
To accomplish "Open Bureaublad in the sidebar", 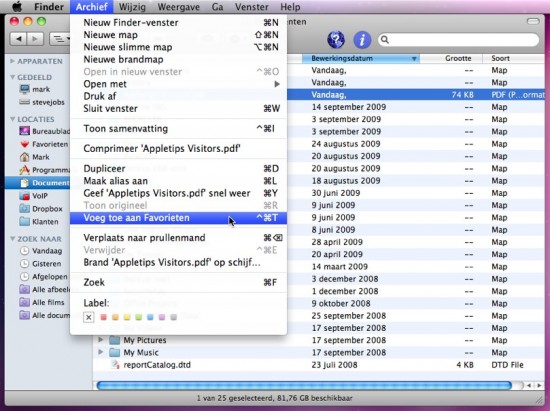I will (x=45, y=131).
